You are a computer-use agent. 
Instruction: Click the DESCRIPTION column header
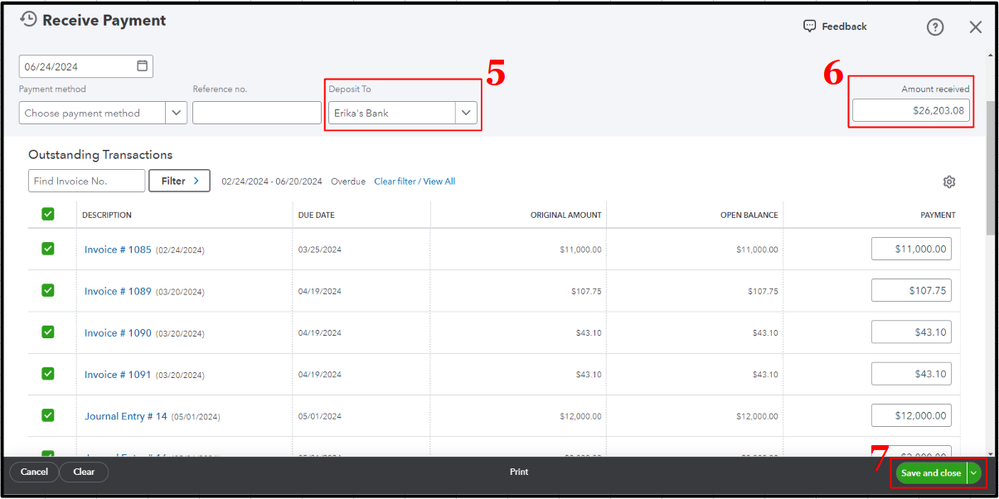coord(107,215)
